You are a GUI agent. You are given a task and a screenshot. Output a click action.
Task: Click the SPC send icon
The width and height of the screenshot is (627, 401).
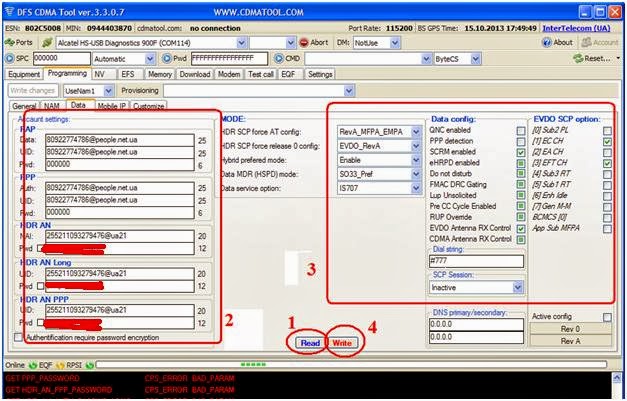click(10, 58)
